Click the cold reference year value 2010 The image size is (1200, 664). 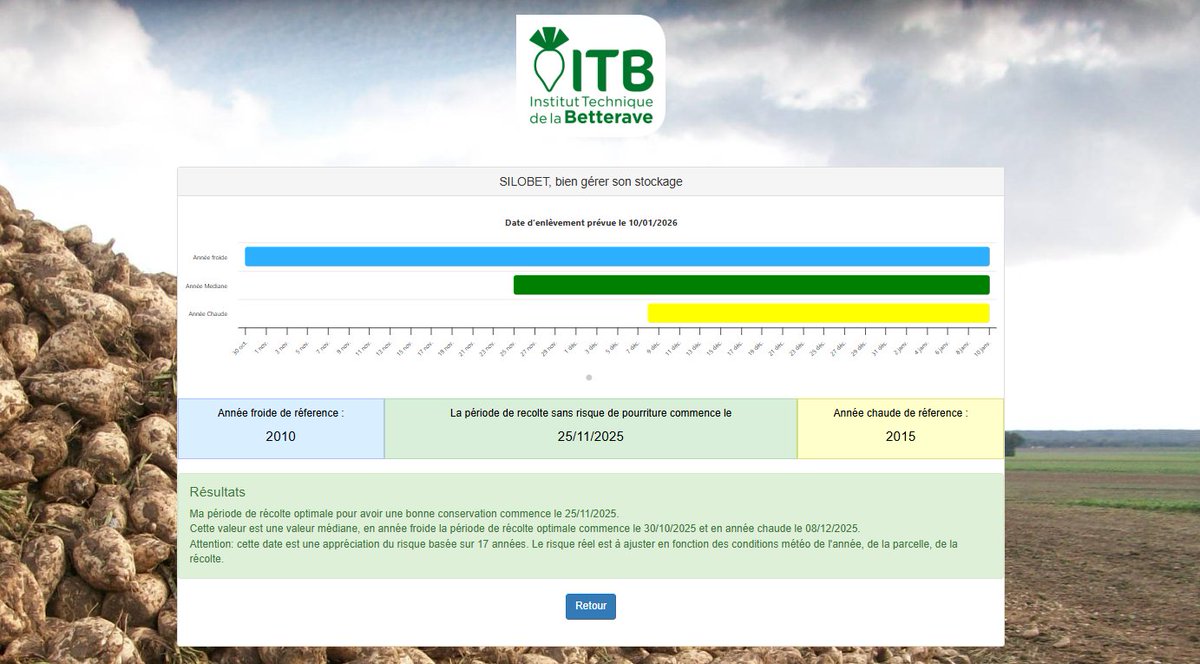click(281, 436)
